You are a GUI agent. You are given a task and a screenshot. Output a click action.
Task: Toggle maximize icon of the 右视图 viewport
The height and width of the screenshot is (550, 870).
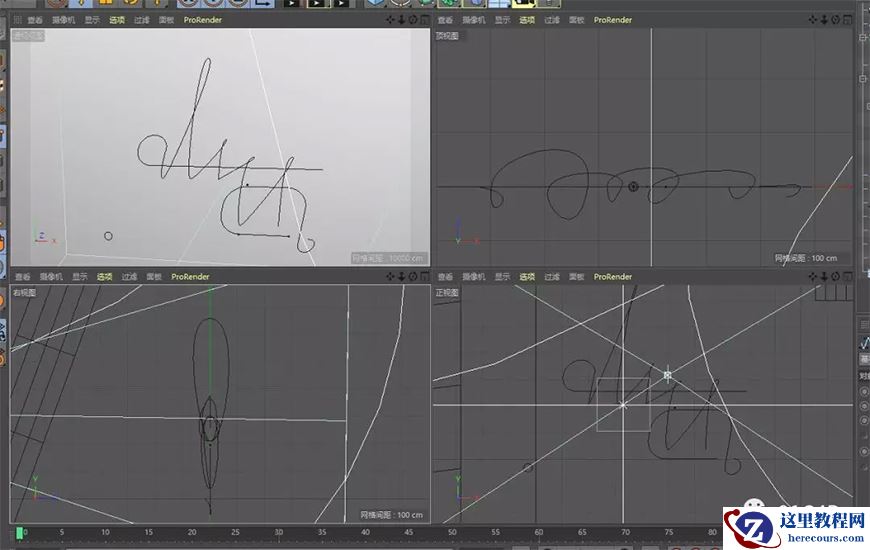pos(424,276)
